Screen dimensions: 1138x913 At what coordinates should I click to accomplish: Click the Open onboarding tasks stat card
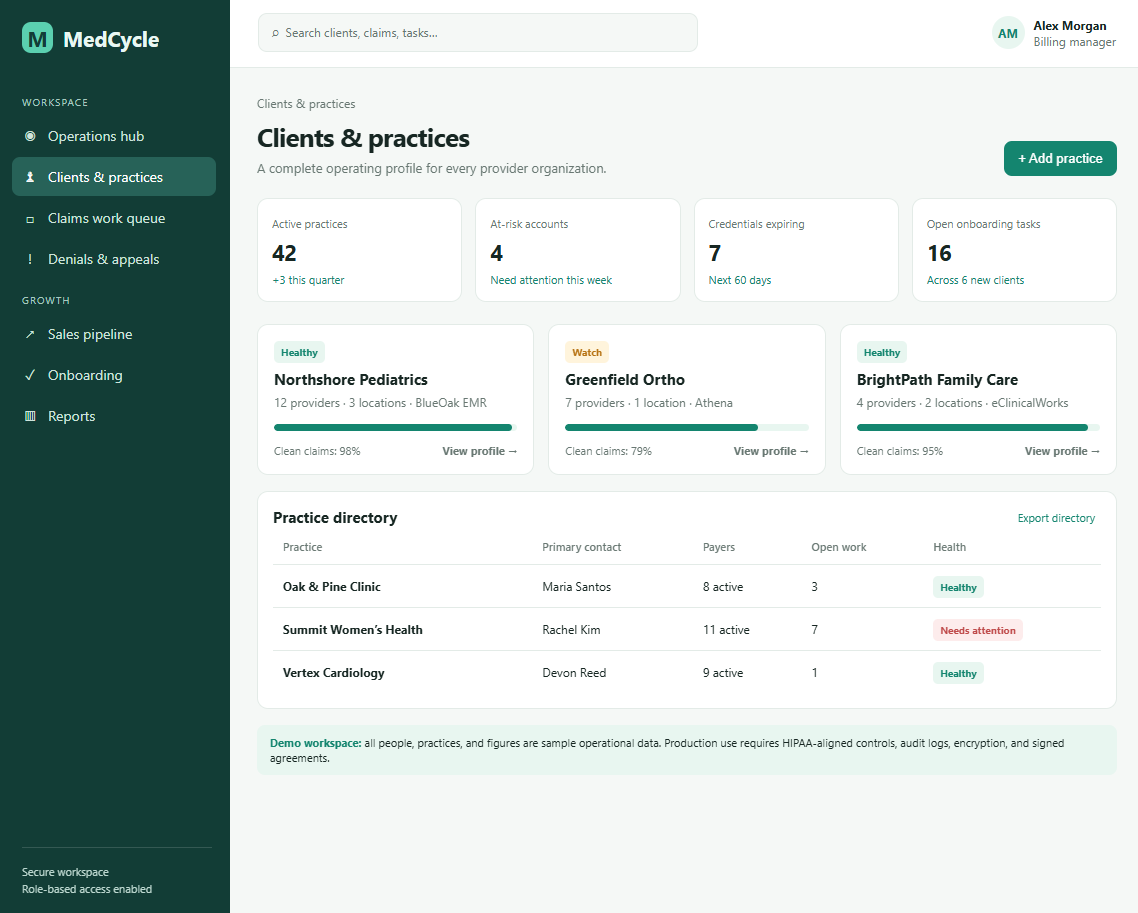pos(1014,250)
